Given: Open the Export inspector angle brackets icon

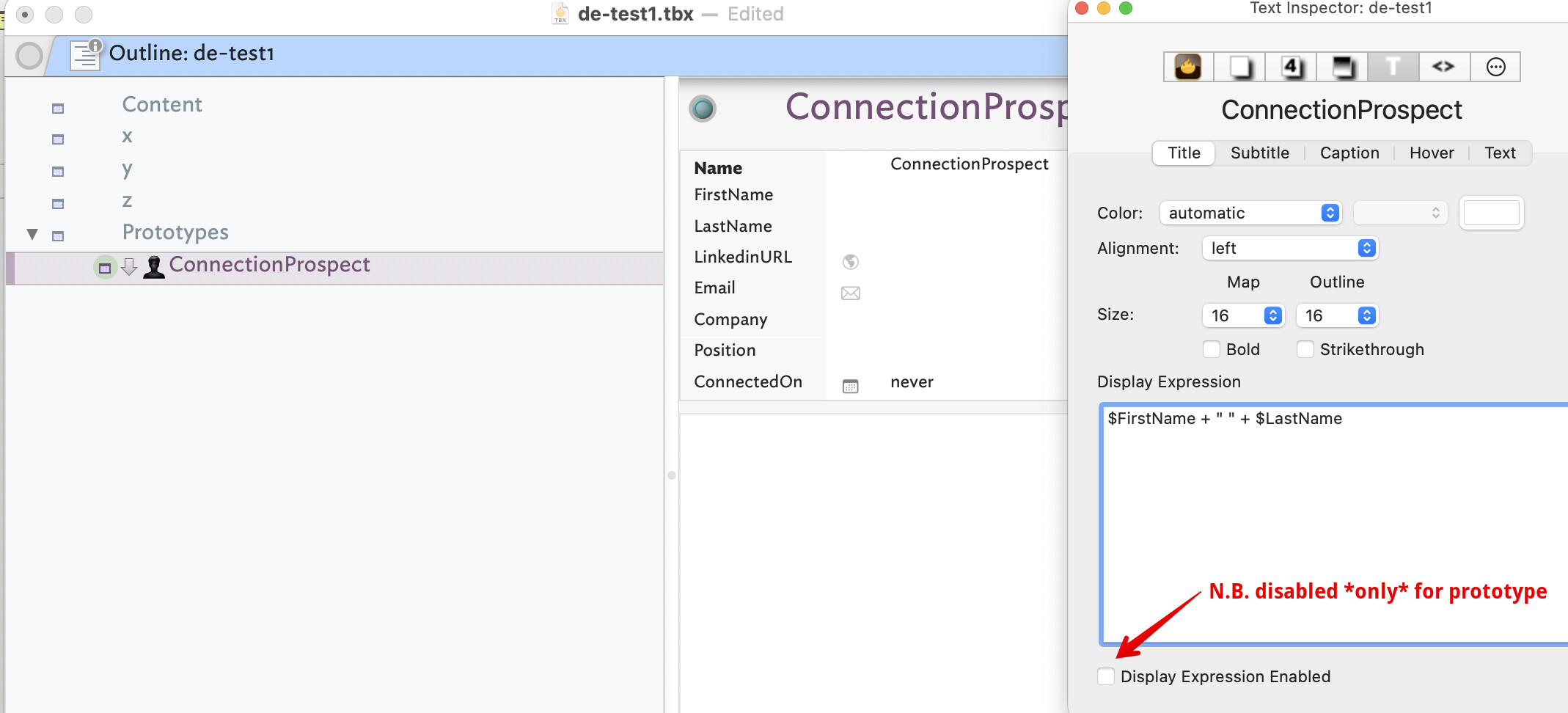Looking at the screenshot, I should tap(1443, 67).
